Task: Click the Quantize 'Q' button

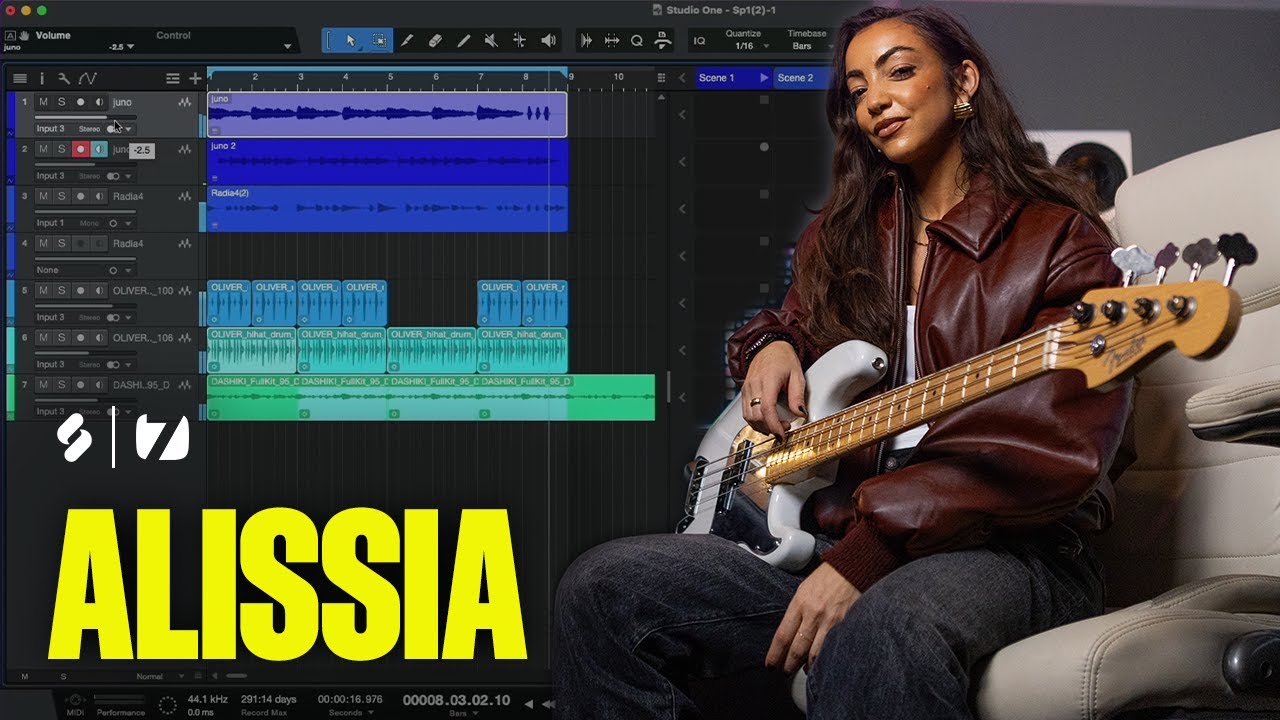Action: pyautogui.click(x=637, y=41)
